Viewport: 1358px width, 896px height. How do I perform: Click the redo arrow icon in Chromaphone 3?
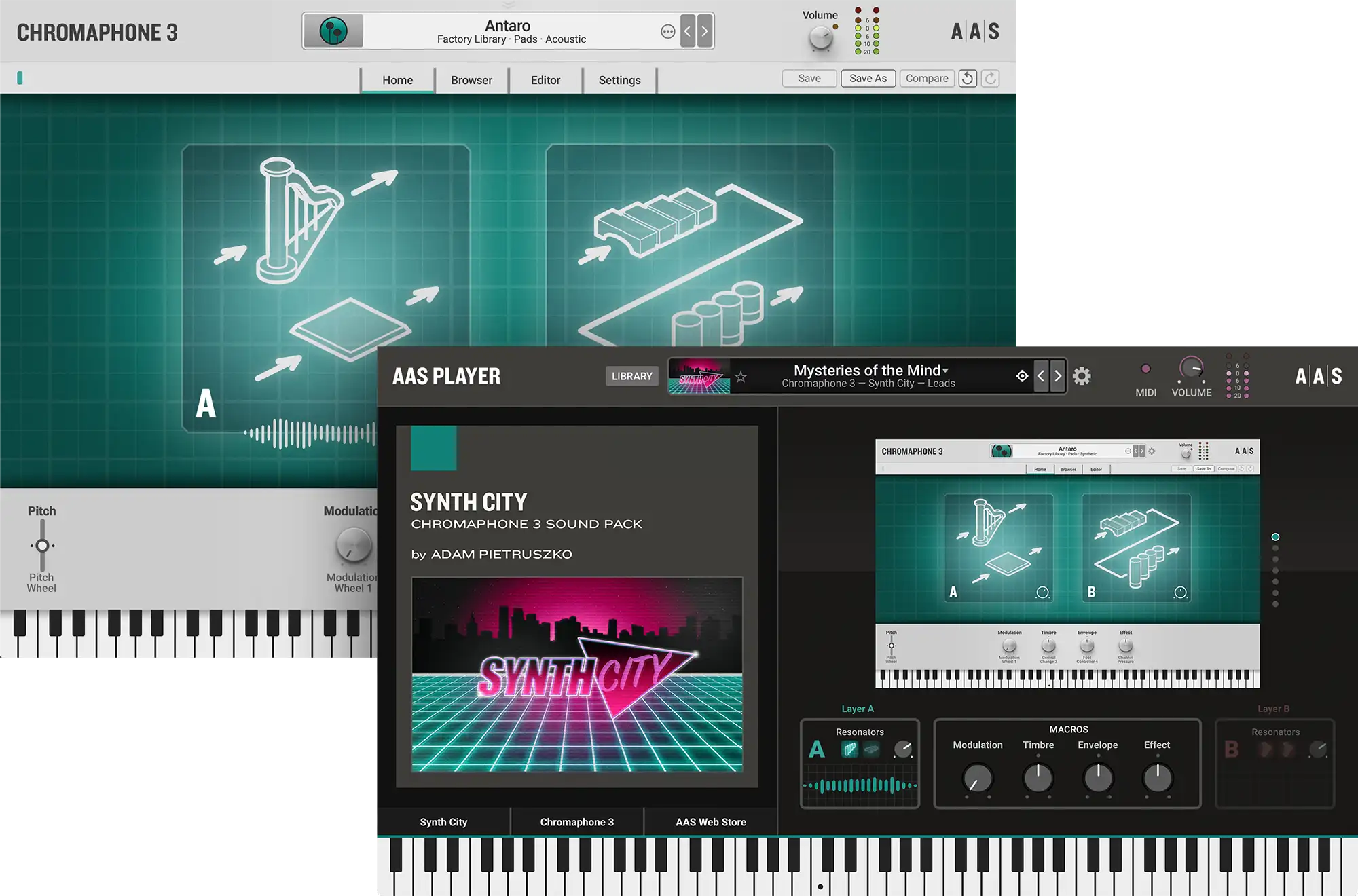(x=991, y=78)
